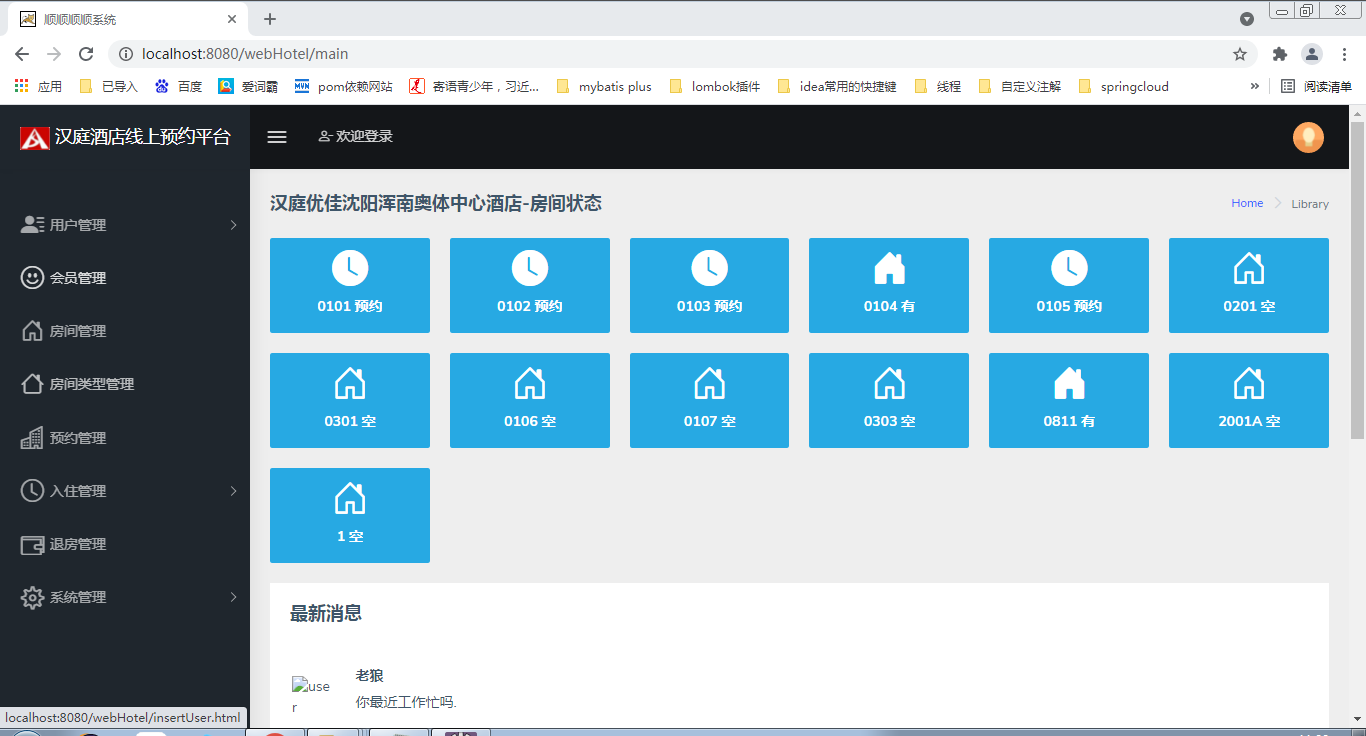Viewport: 1366px width, 736px height.
Task: Open the 已导入 bookmark folder
Action: click(x=108, y=86)
